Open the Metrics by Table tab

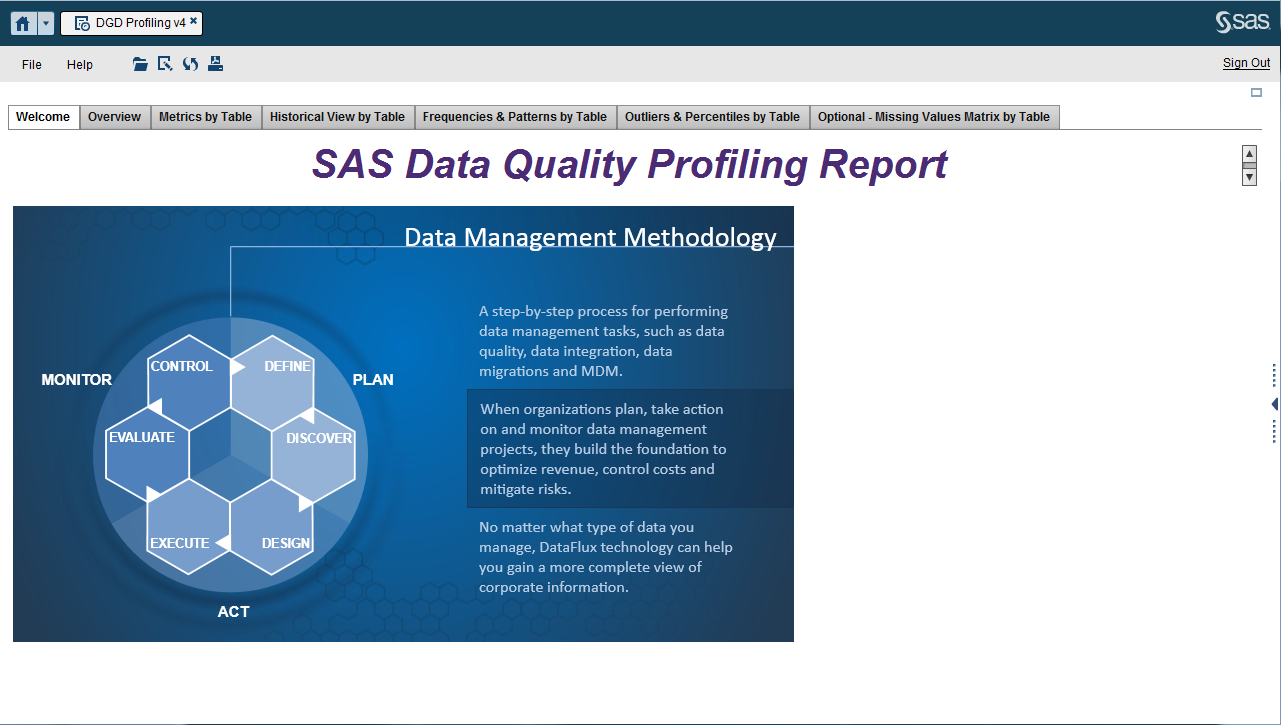[205, 116]
